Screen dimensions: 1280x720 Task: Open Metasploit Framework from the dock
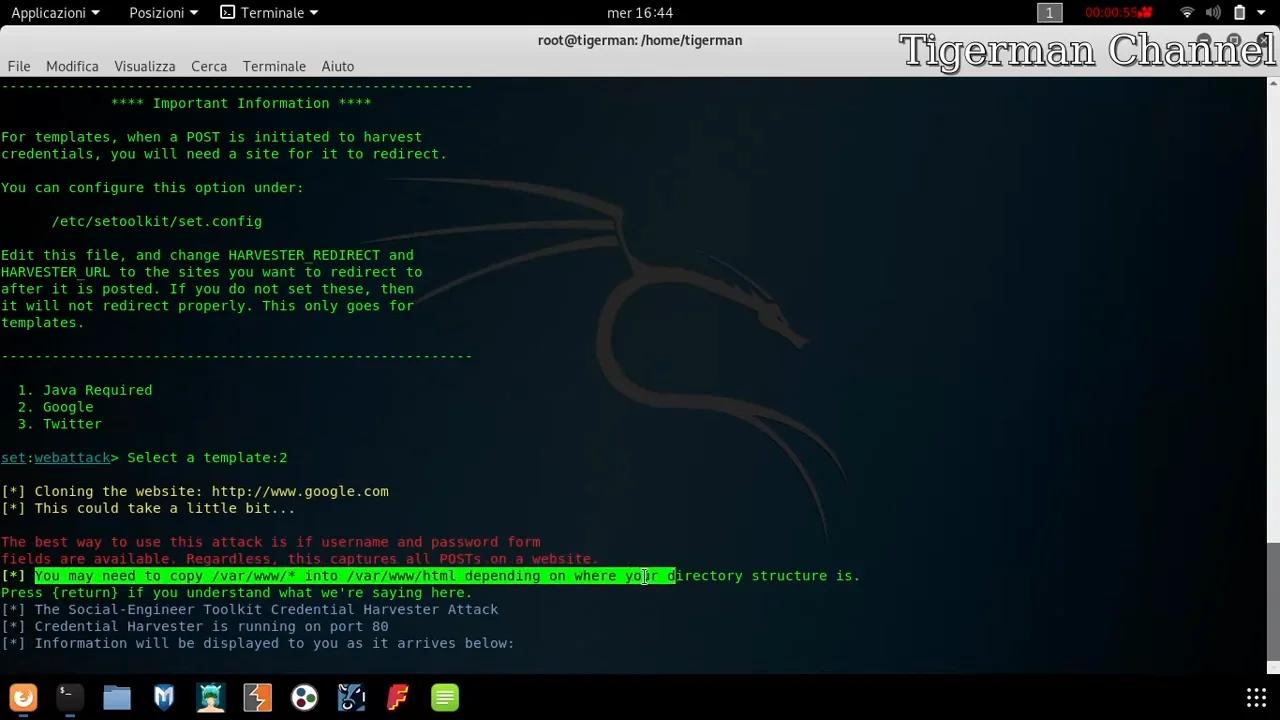(163, 697)
